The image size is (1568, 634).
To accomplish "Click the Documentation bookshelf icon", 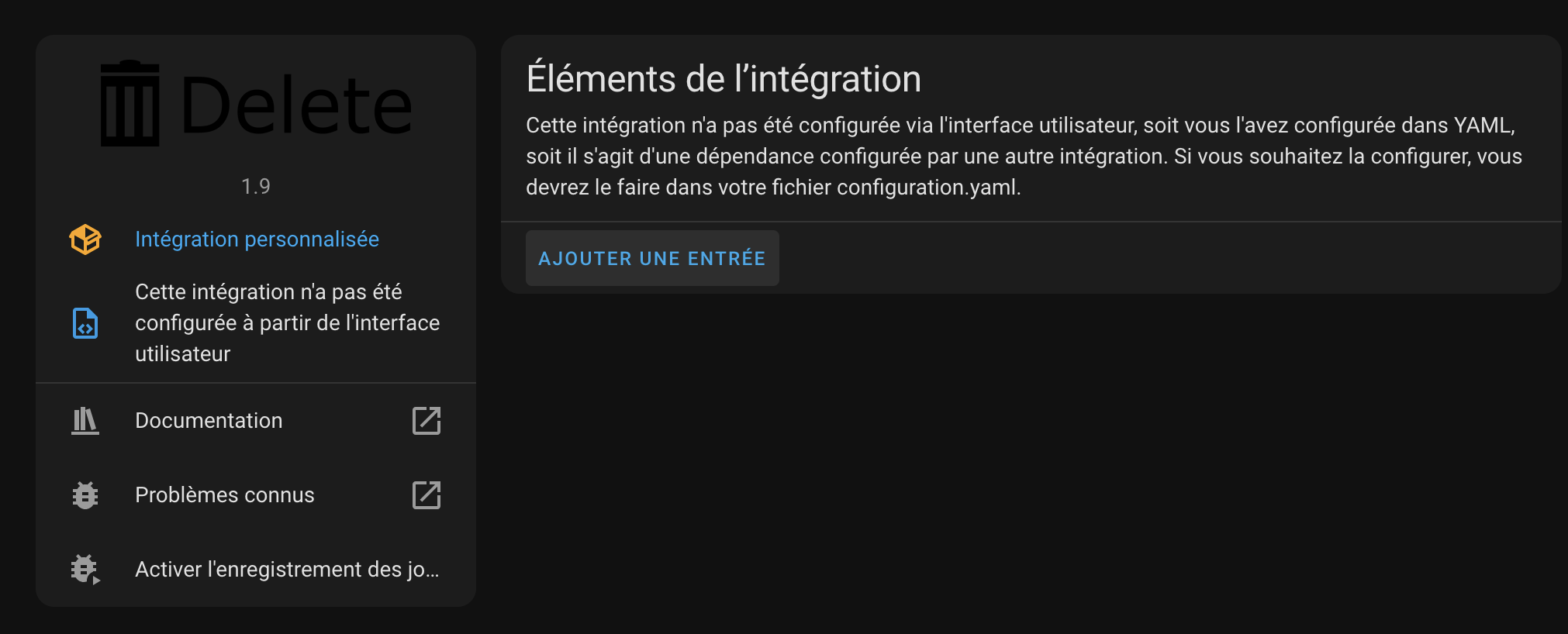I will 85,421.
